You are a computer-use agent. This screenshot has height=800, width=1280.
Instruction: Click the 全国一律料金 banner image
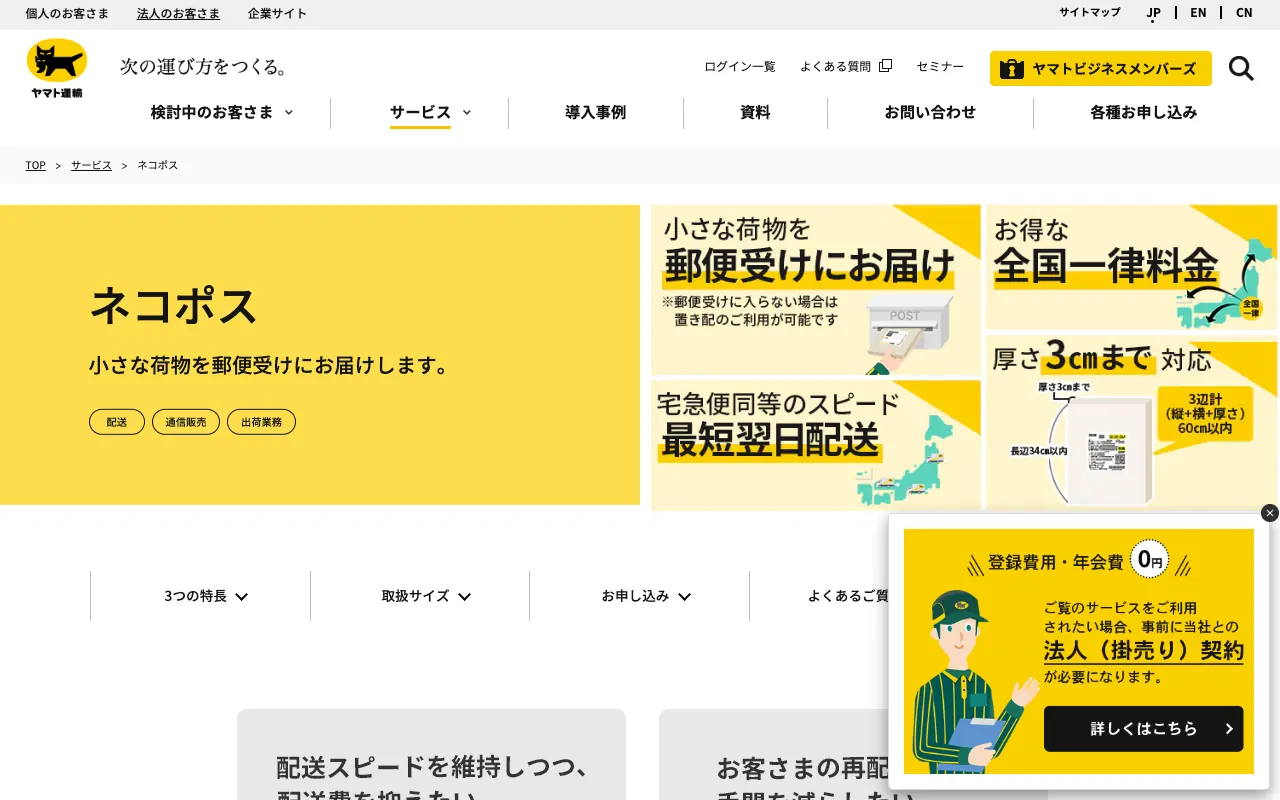pos(1132,267)
